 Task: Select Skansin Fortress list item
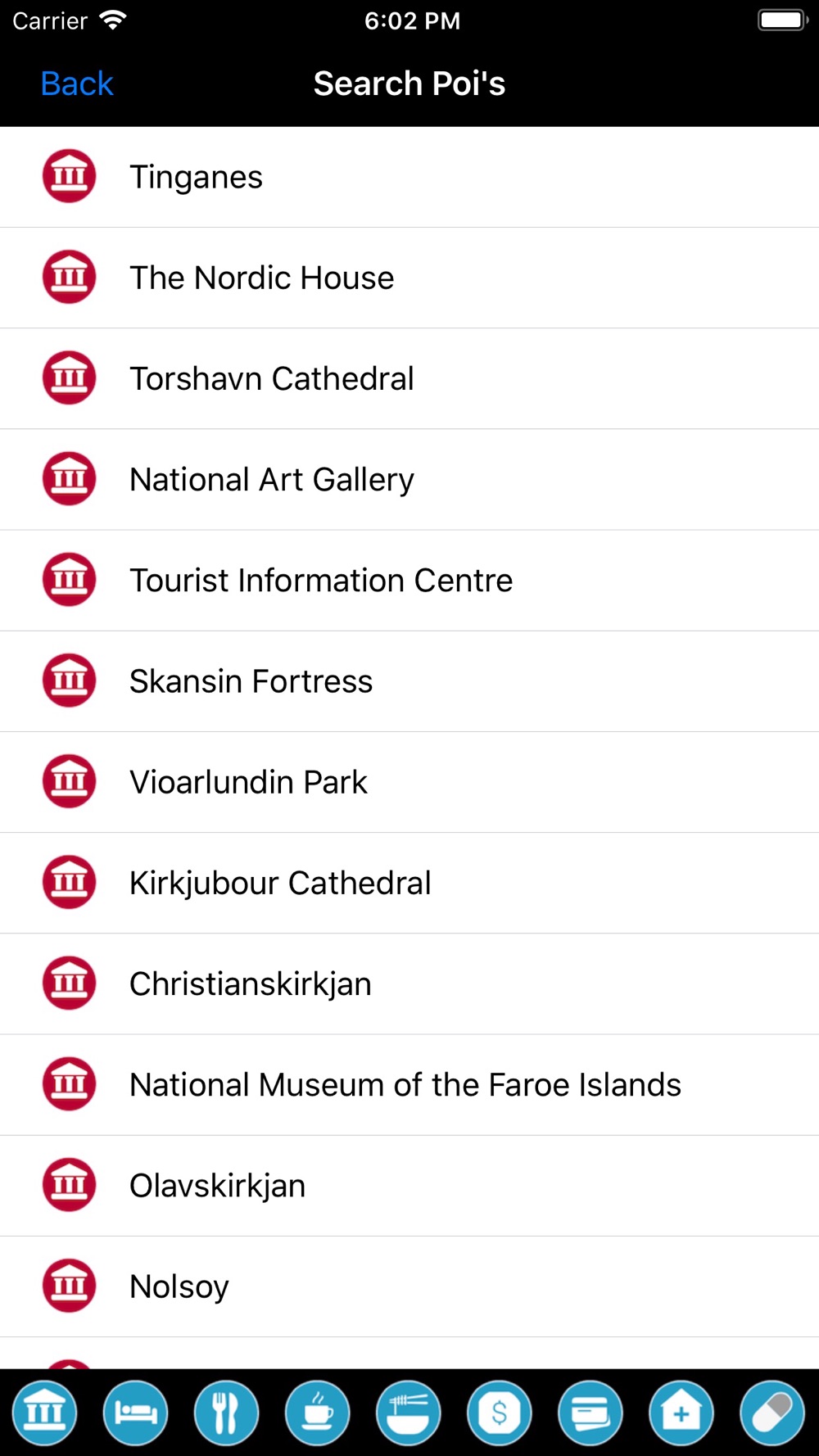click(409, 681)
